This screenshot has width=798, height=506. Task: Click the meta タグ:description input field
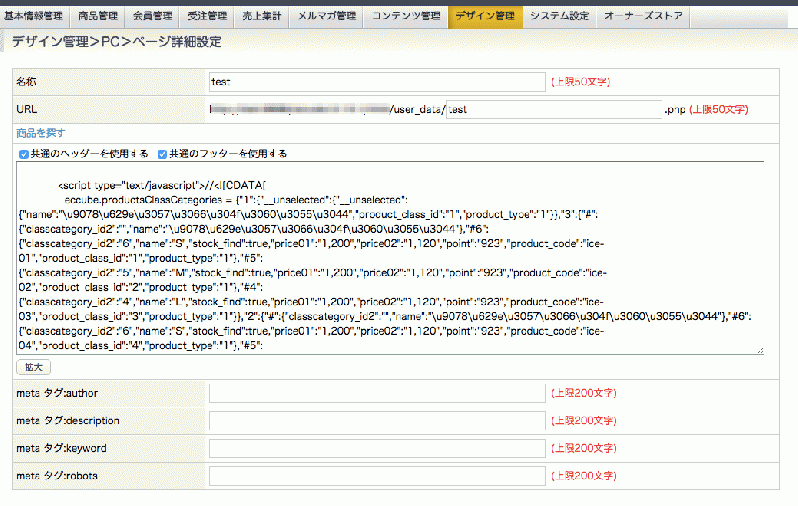pyautogui.click(x=377, y=420)
